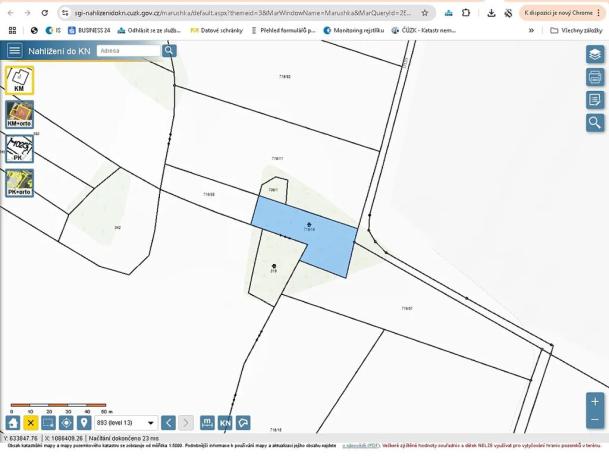Go to the home map extent button
This screenshot has height=468, width=609.
coord(12,423)
